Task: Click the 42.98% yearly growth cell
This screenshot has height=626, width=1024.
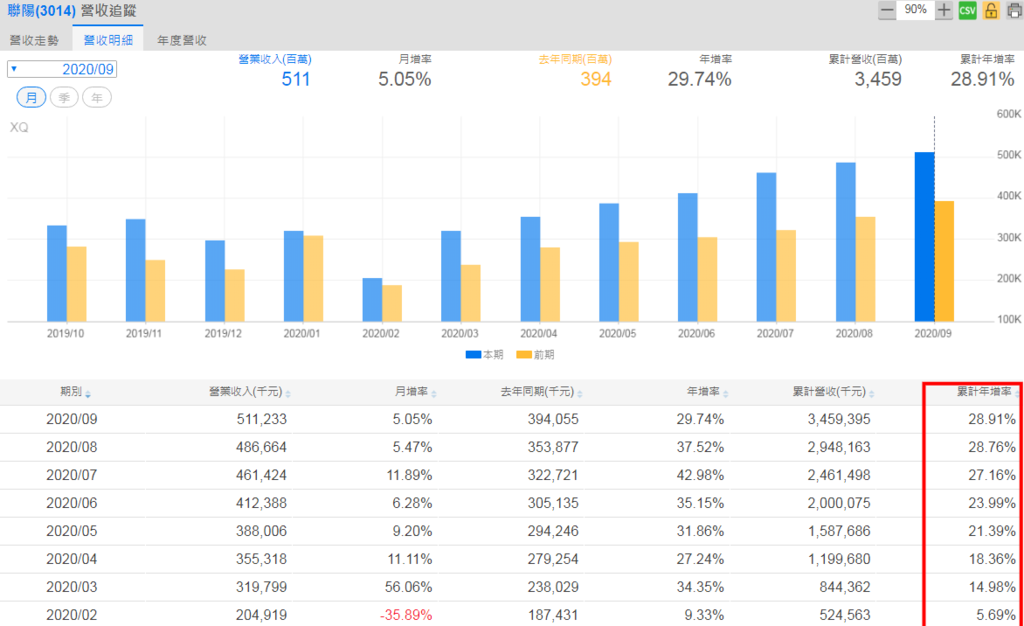Action: pos(700,475)
